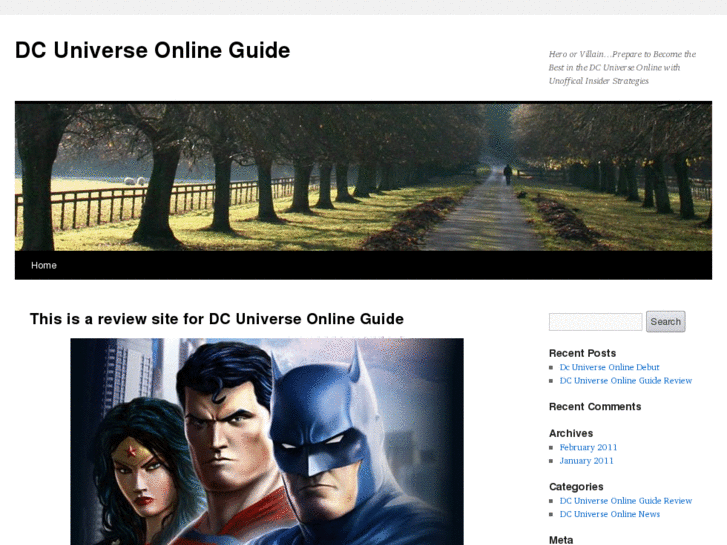The image size is (727, 545).
Task: Open DC Universe Online Guide Review category
Action: 625,500
